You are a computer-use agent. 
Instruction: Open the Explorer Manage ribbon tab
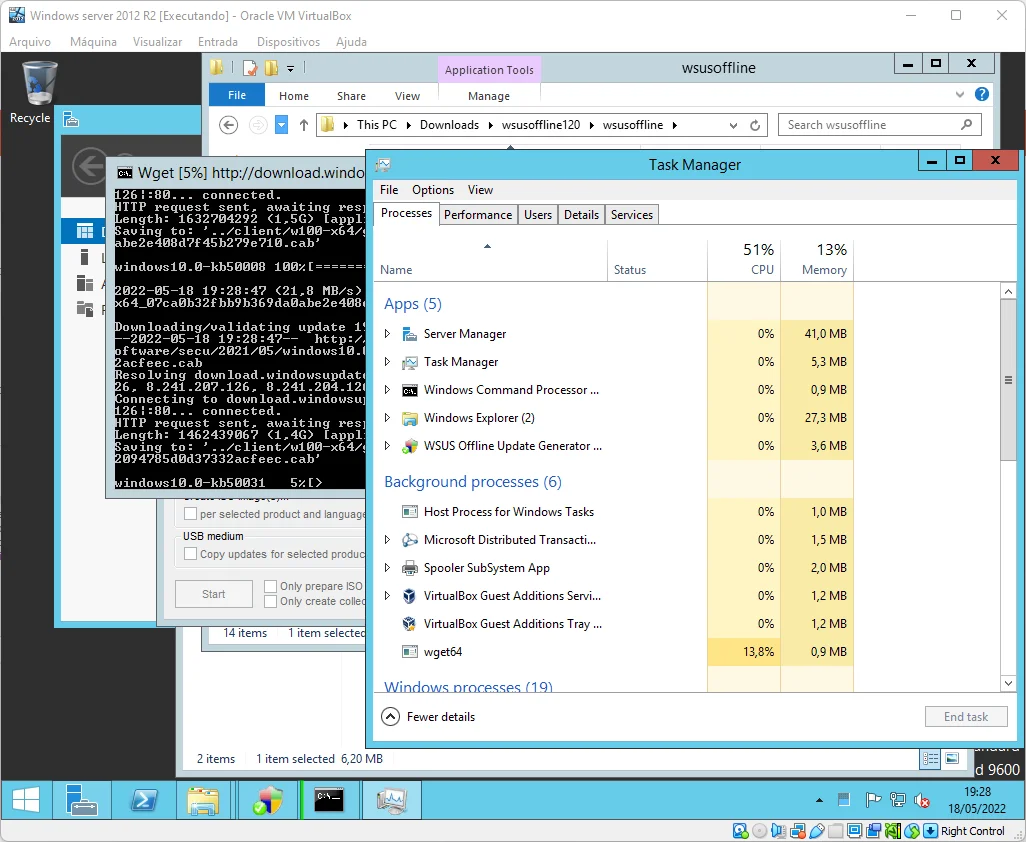[x=488, y=96]
